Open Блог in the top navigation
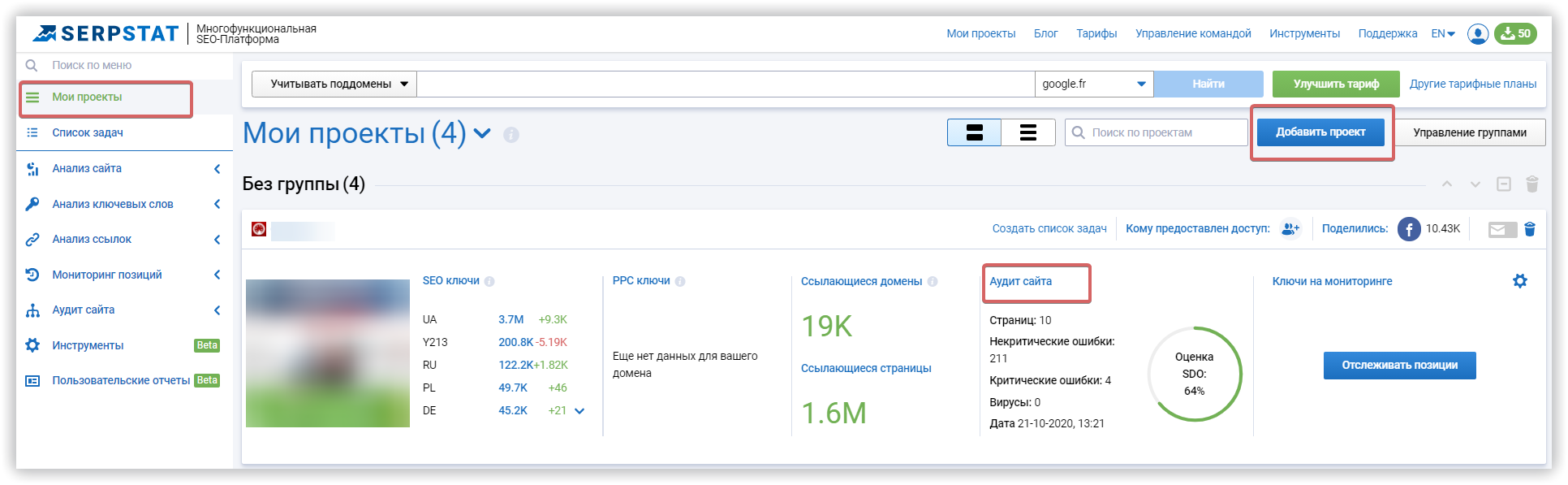 click(x=1045, y=33)
